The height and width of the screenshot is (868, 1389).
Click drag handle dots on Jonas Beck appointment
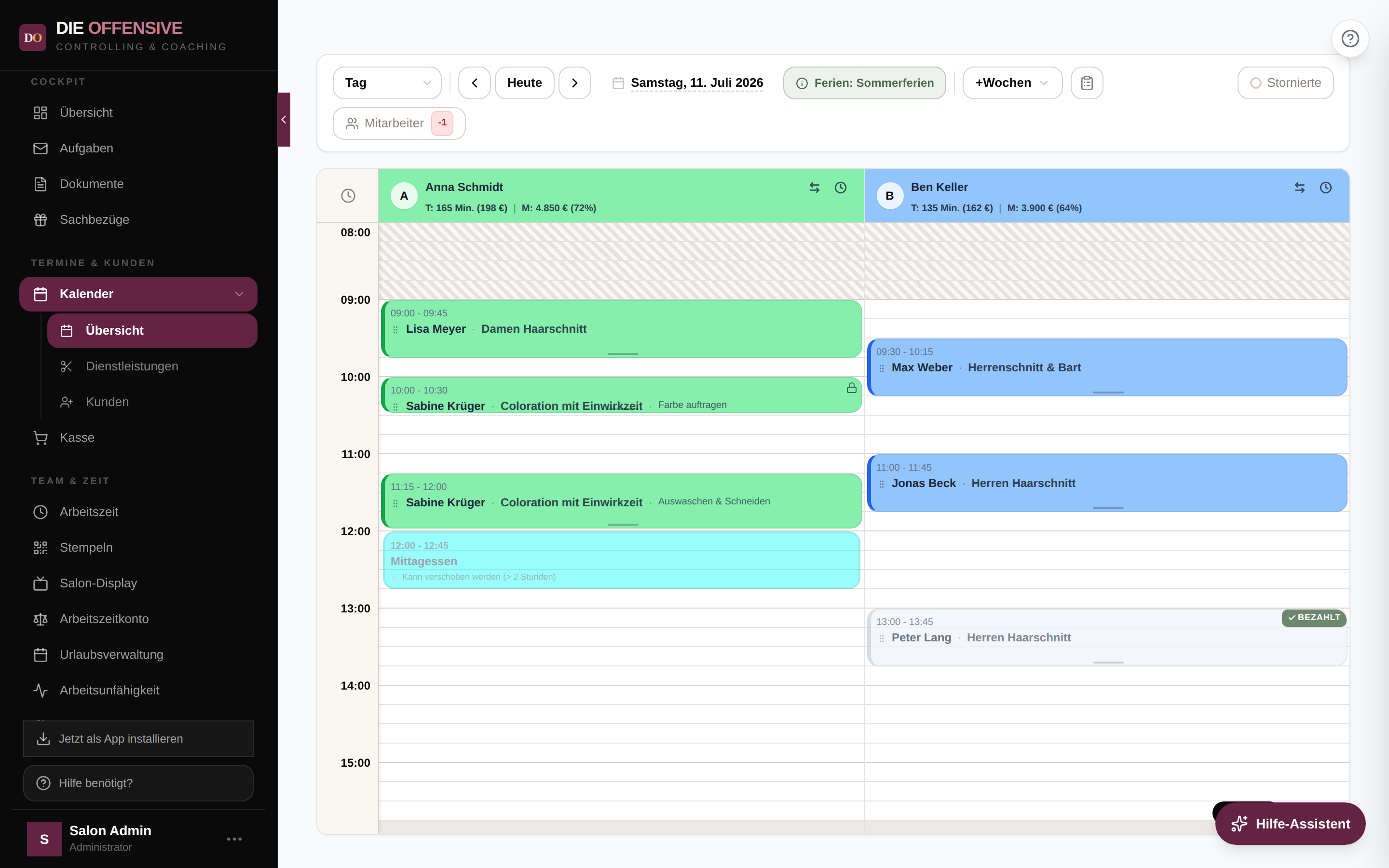[x=882, y=484]
